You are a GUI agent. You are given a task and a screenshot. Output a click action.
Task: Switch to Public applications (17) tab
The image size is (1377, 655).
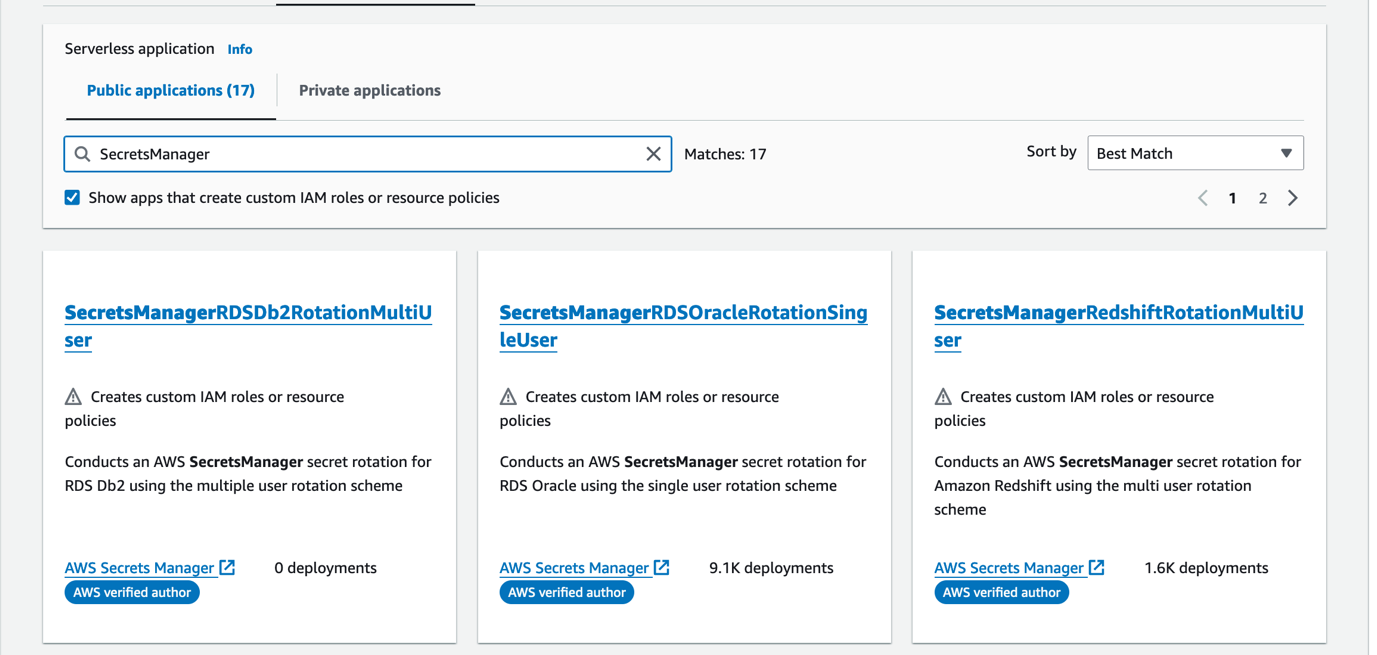(x=171, y=90)
